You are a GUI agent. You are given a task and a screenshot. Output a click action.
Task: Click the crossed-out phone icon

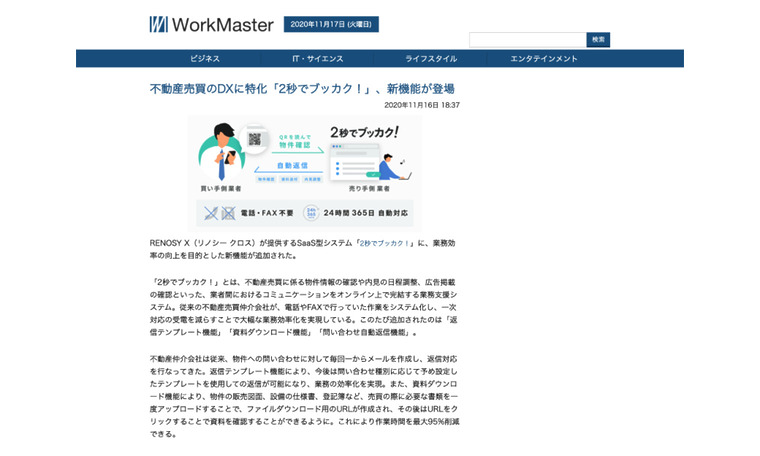[x=211, y=212]
